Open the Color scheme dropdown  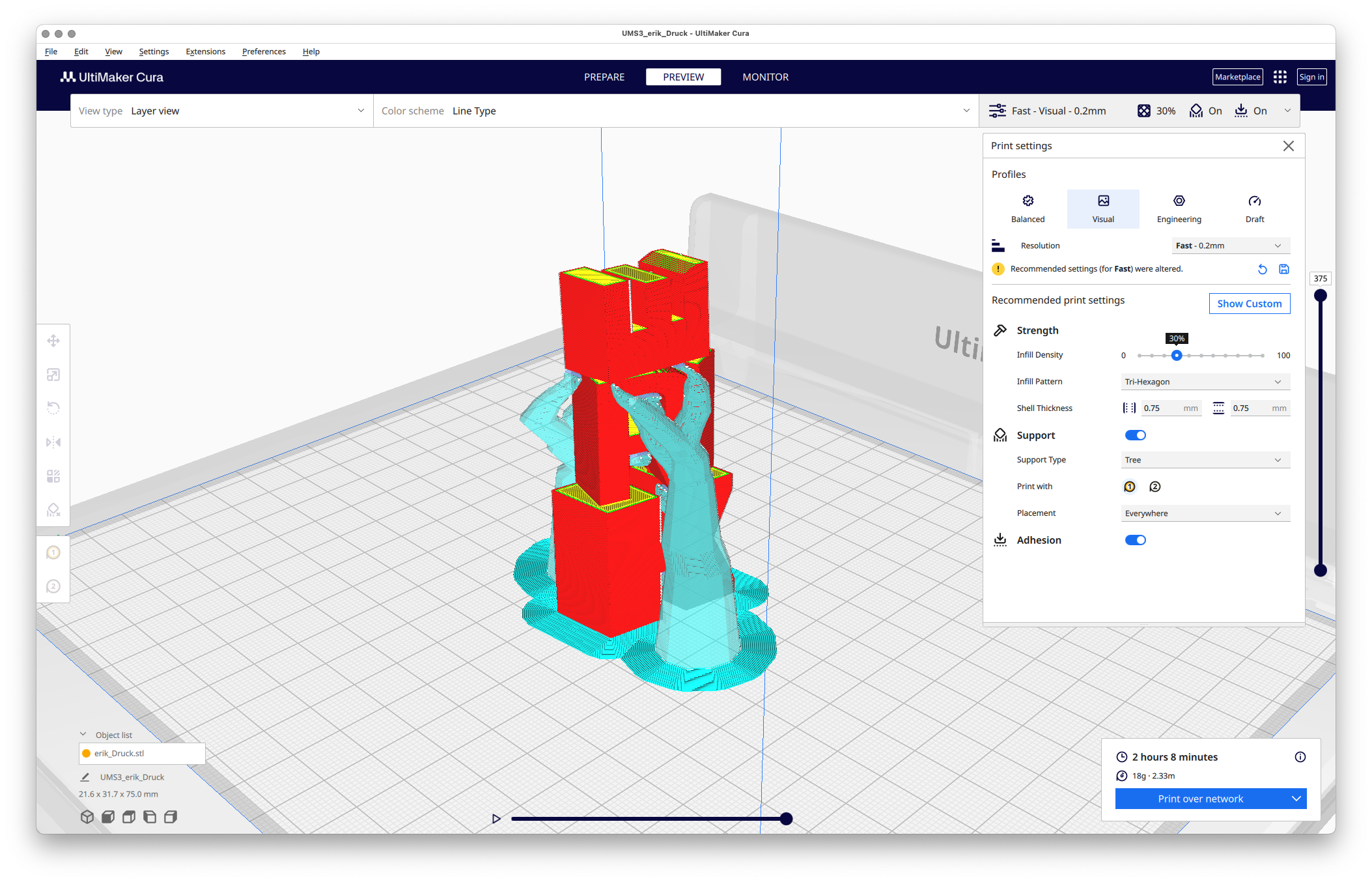coord(676,111)
